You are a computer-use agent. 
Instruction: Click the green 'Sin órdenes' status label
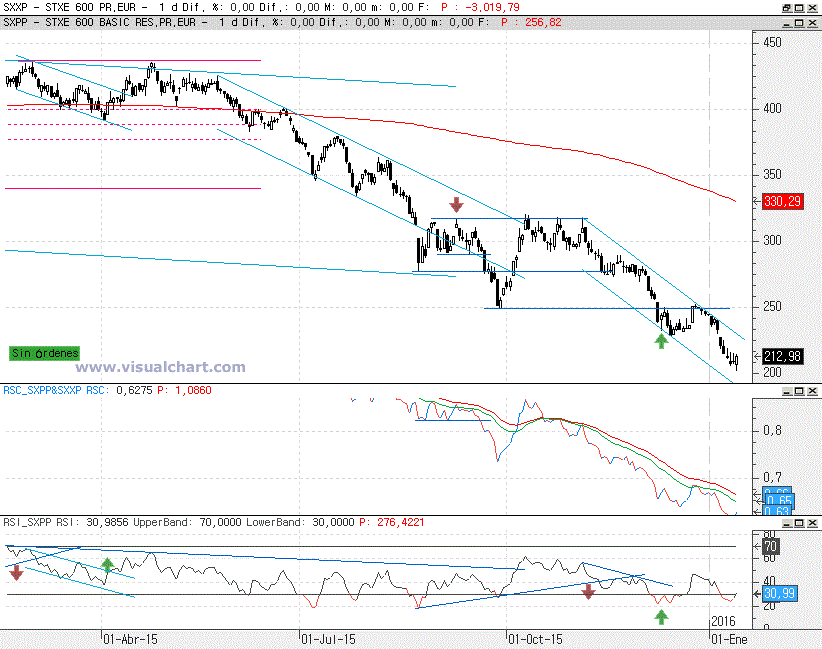45,353
